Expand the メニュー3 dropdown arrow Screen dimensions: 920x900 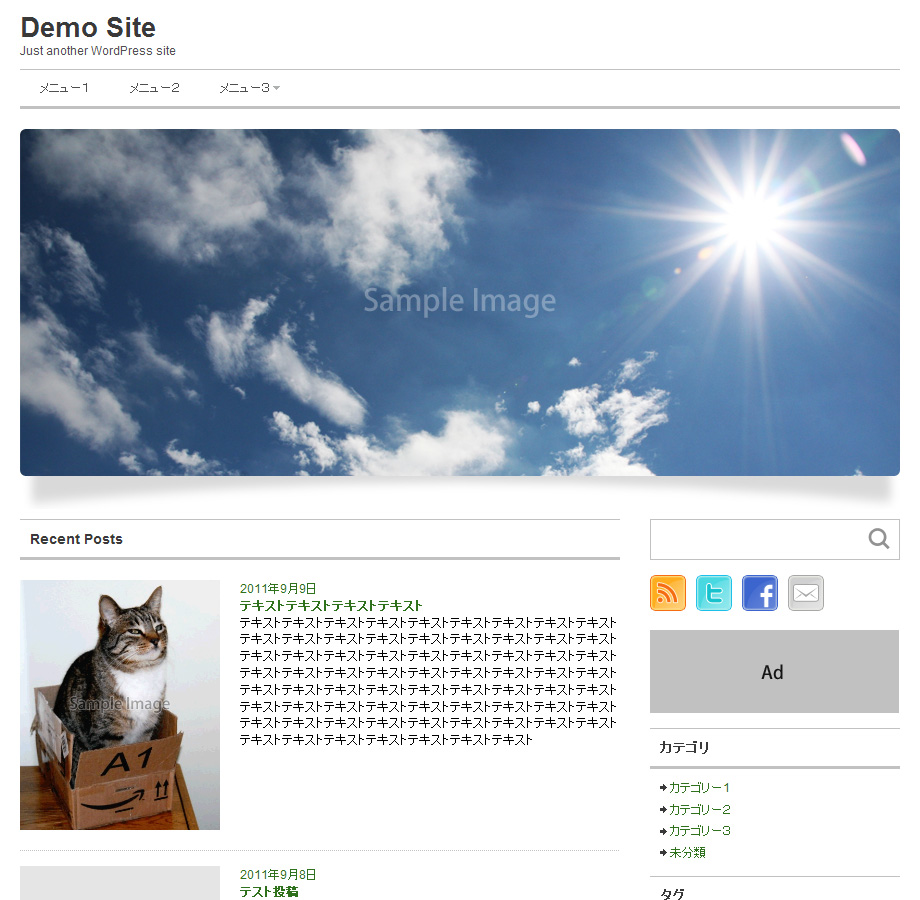click(x=276, y=88)
